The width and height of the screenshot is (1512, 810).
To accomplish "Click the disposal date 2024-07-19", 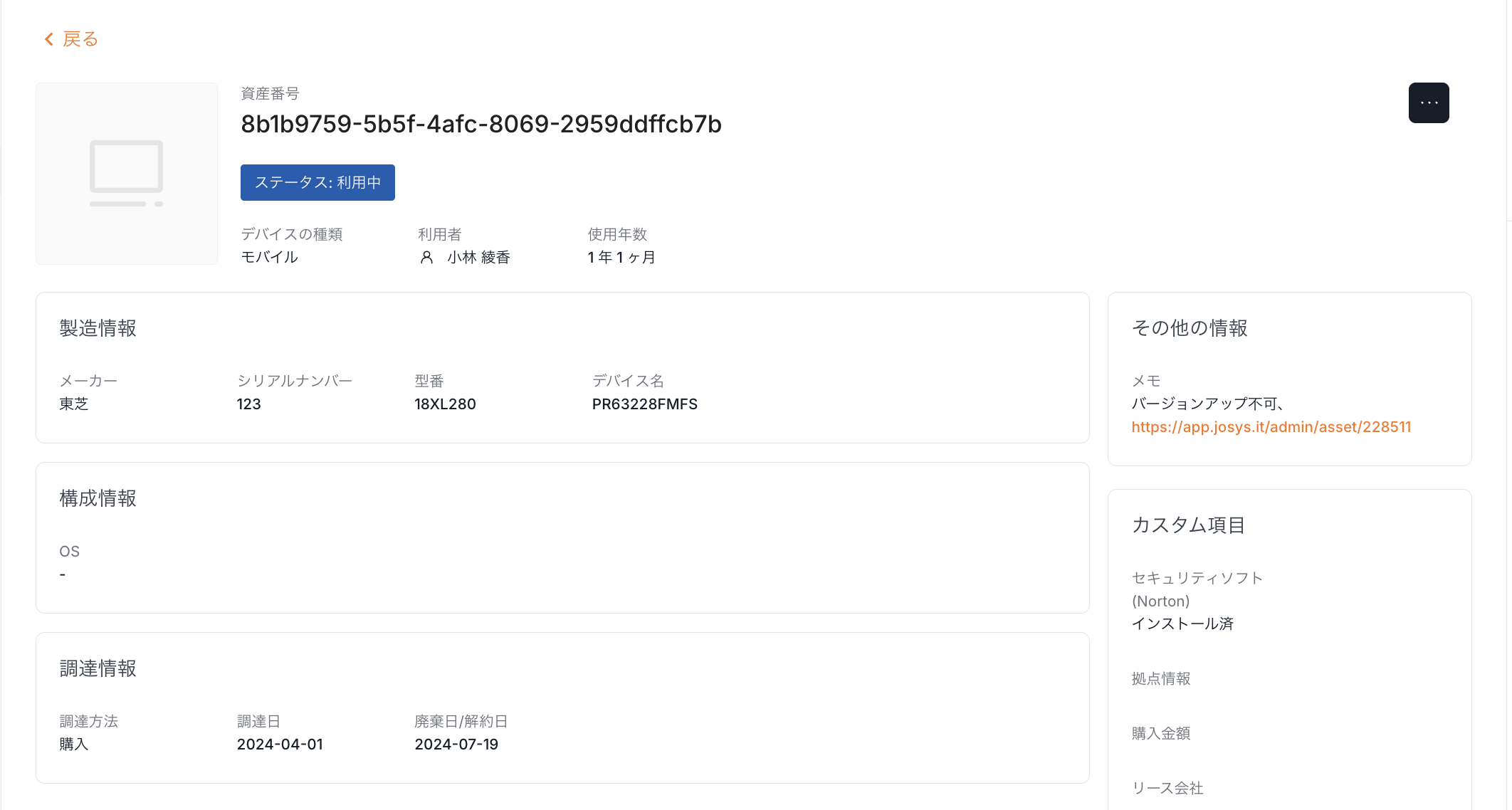I will [456, 745].
